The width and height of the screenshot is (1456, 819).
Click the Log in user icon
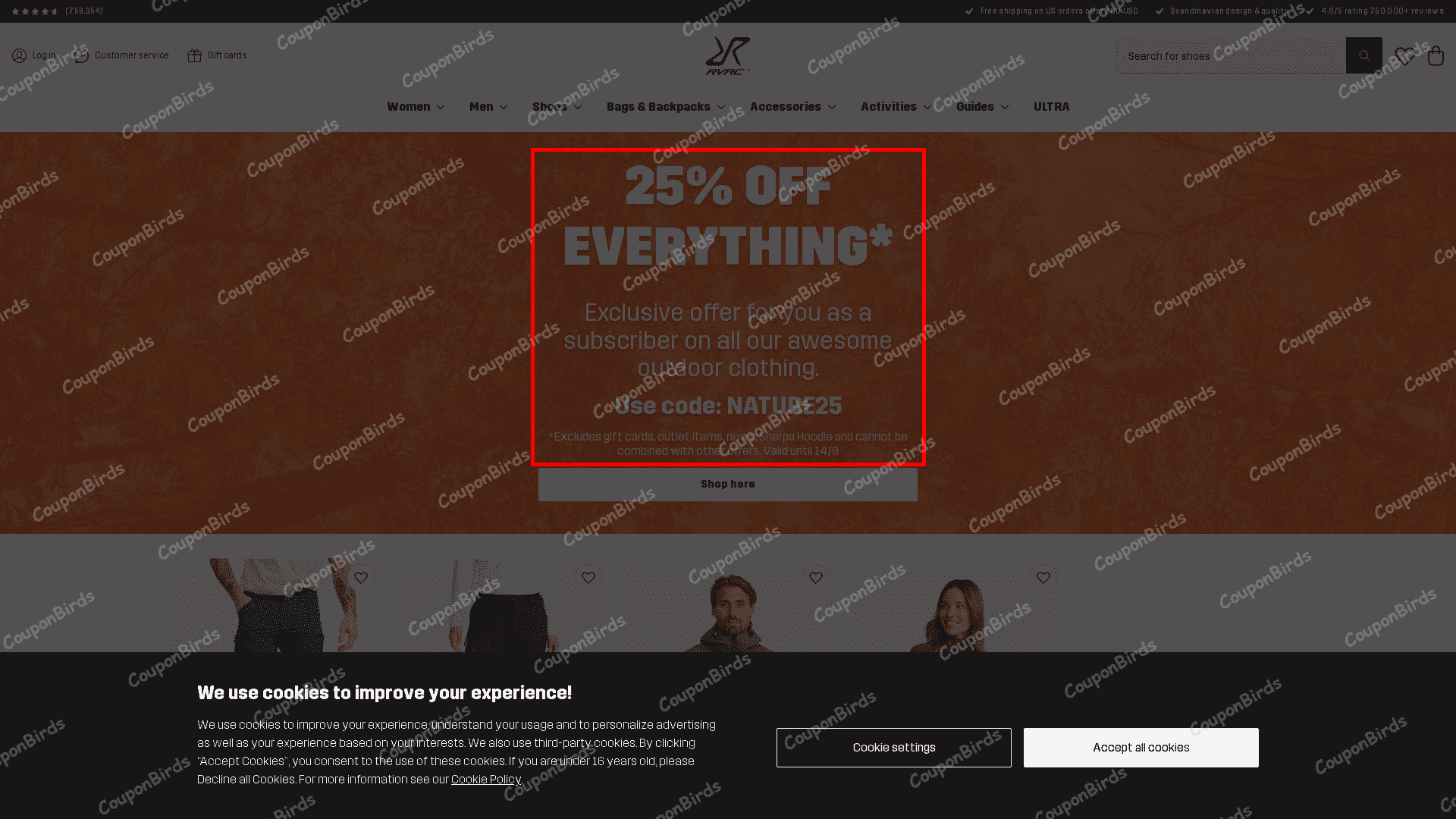pyautogui.click(x=19, y=55)
